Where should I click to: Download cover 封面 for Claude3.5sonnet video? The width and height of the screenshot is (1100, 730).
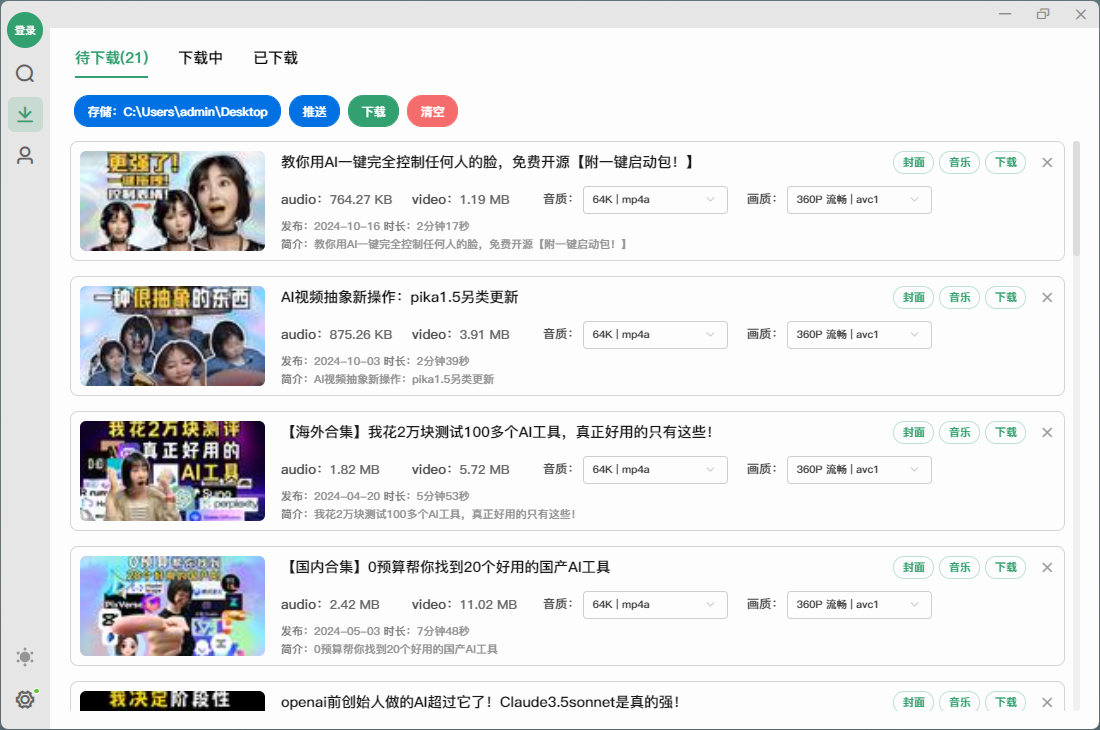(x=913, y=702)
